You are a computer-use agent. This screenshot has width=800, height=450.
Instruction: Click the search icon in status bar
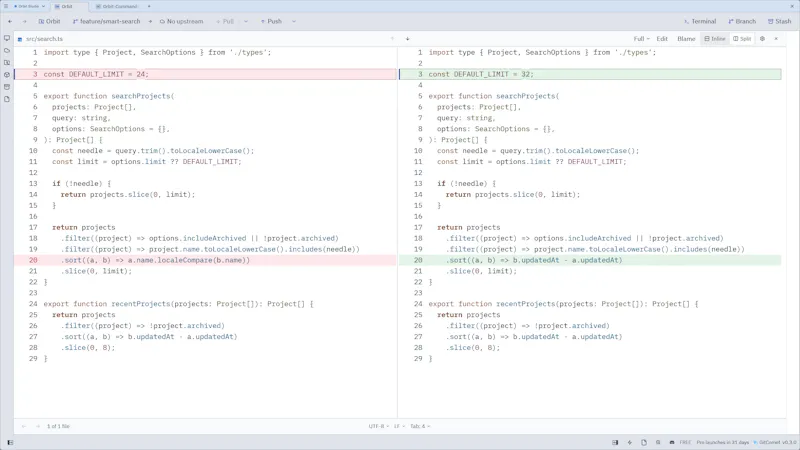[658, 442]
